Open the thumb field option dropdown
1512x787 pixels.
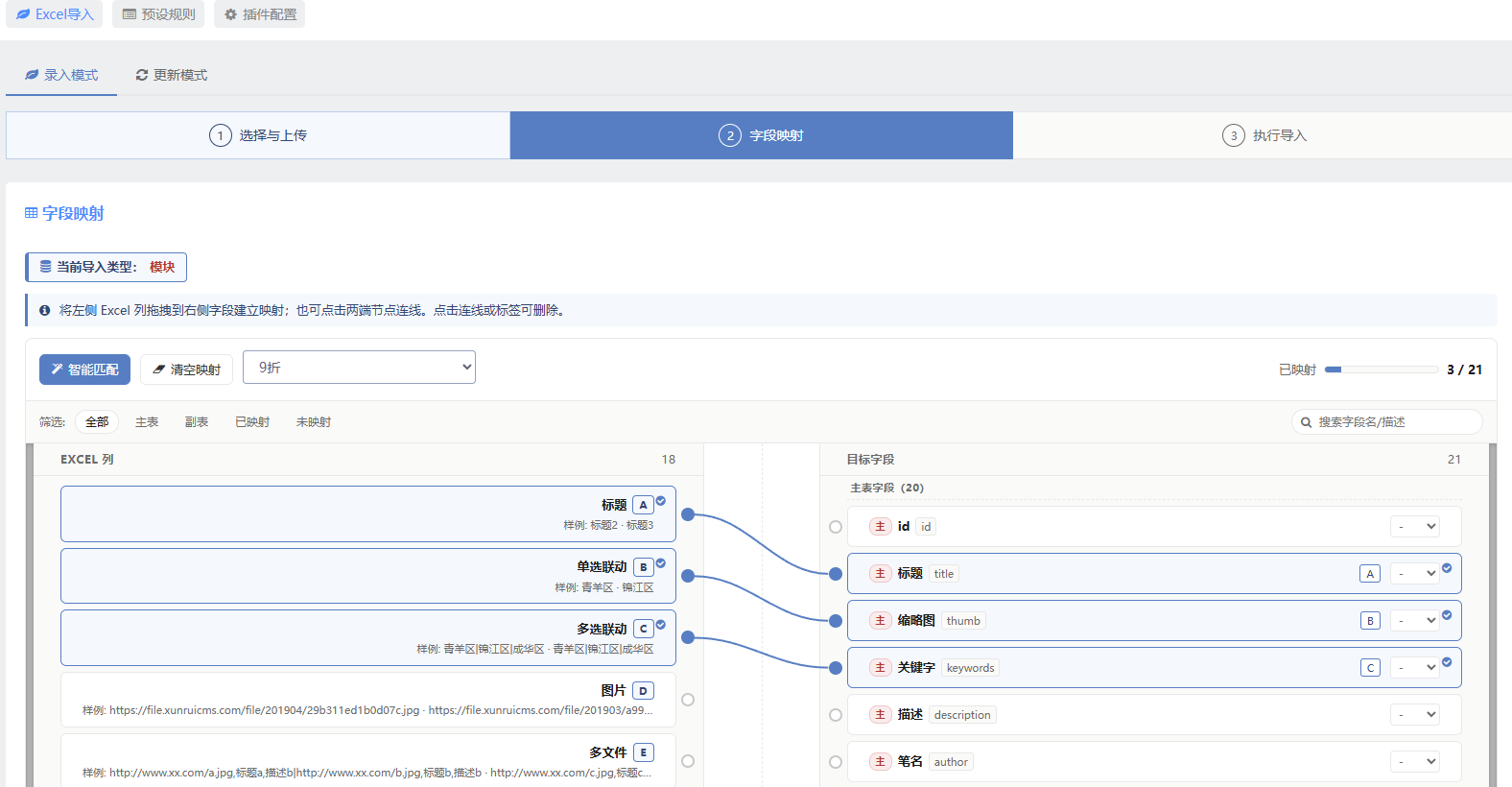(x=1415, y=621)
